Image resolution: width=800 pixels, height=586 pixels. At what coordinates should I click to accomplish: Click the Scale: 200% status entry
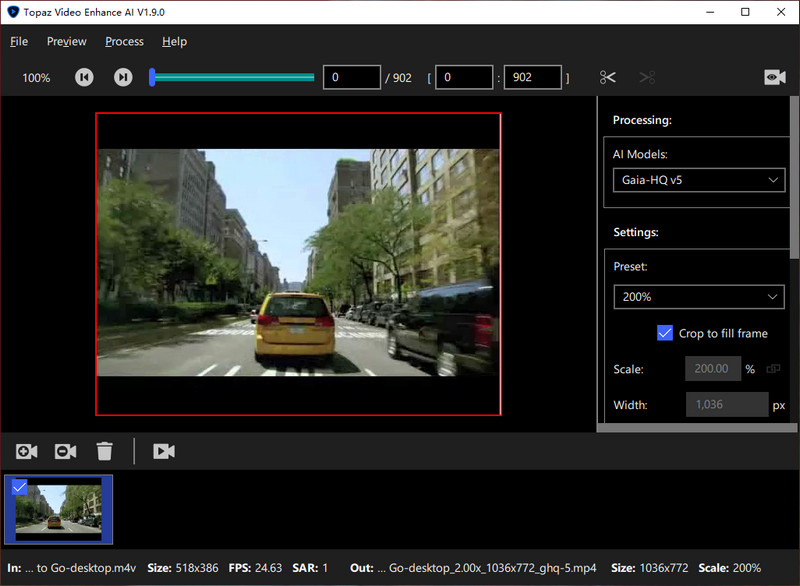tap(730, 568)
